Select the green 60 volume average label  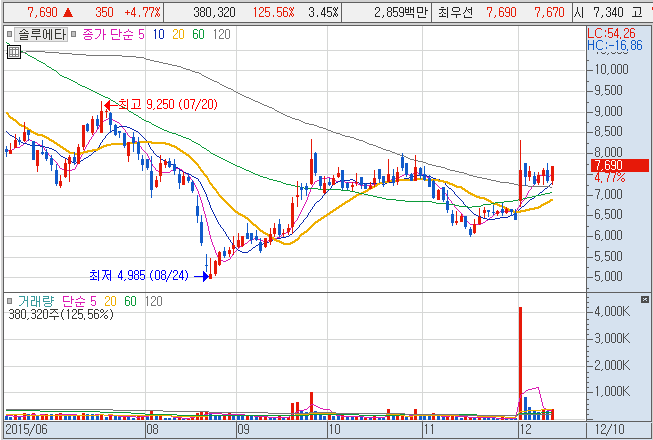click(x=130, y=301)
